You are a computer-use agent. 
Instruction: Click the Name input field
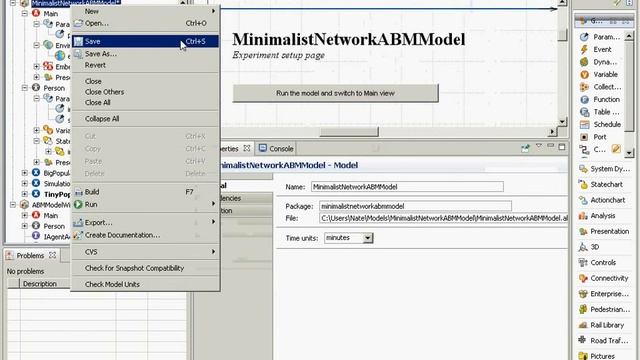[407, 187]
